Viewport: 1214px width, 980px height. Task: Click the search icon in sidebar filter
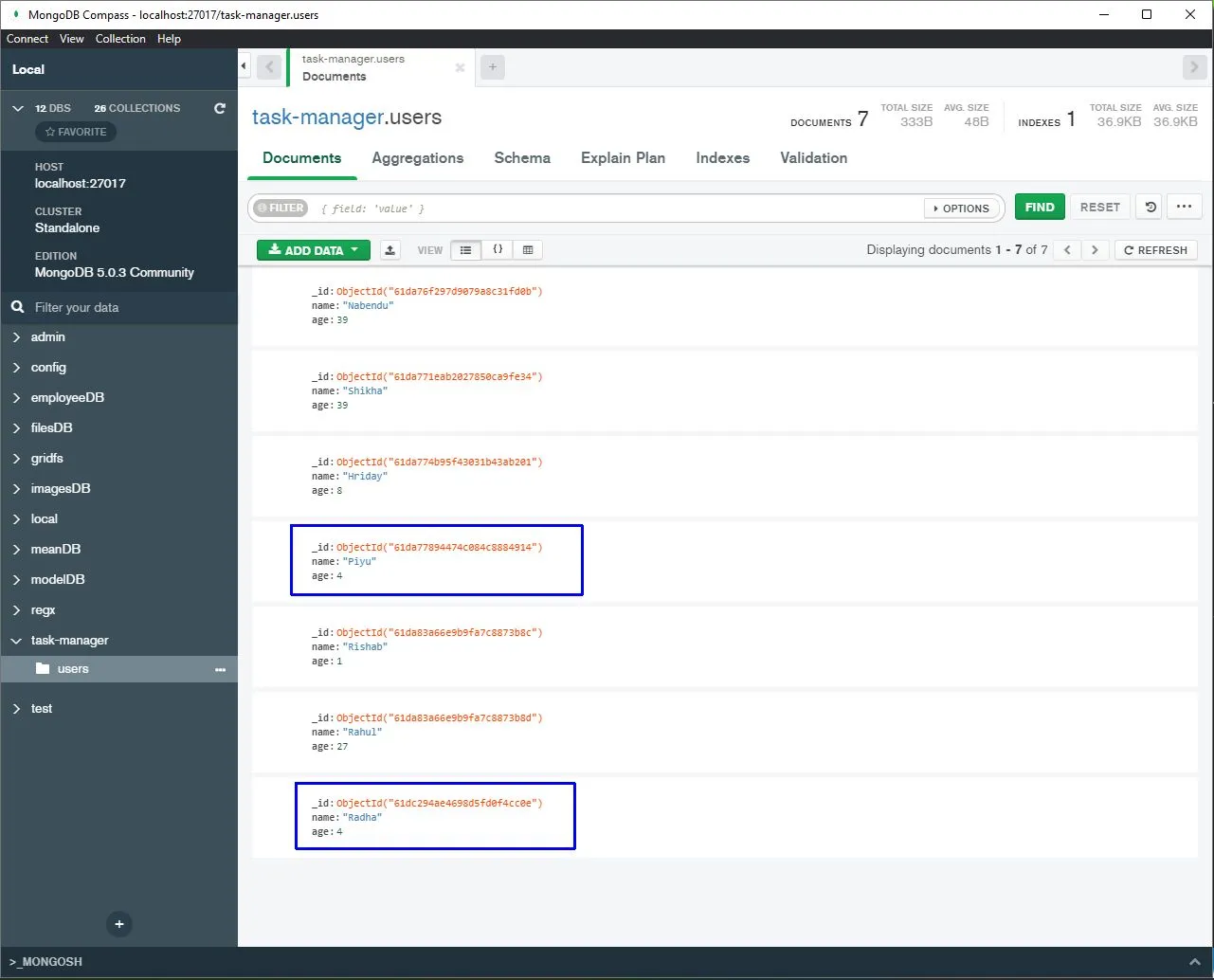click(17, 307)
